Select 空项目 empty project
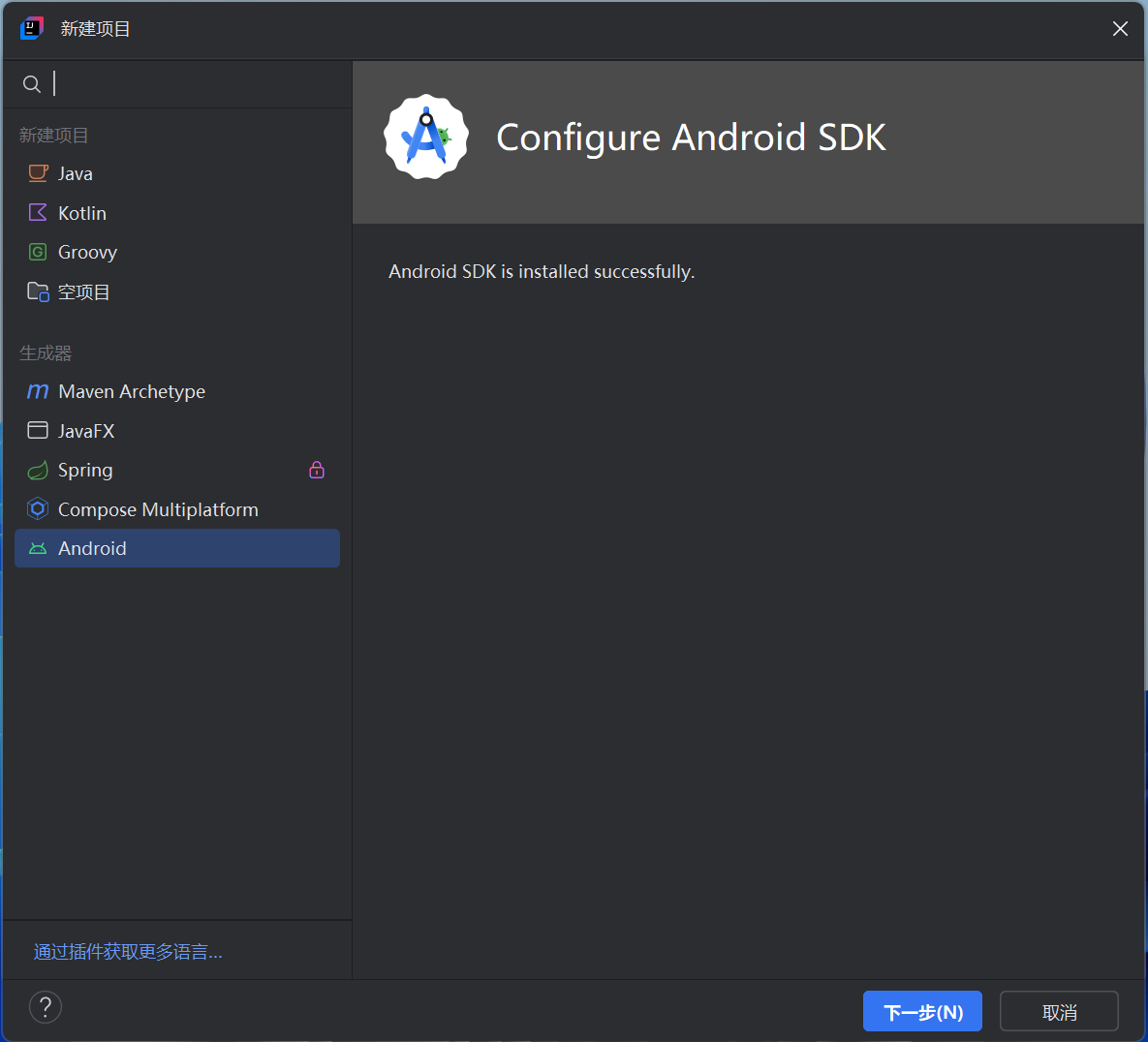Image resolution: width=1148 pixels, height=1042 pixels. pyautogui.click(x=177, y=291)
